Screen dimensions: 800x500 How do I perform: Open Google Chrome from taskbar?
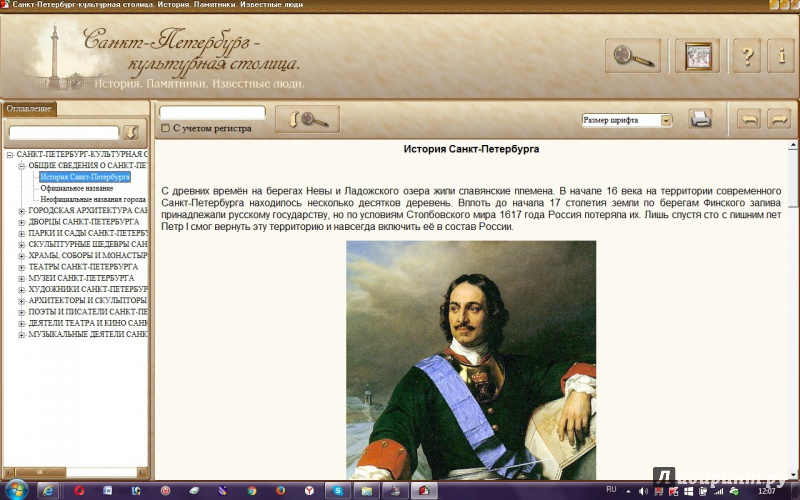252,490
